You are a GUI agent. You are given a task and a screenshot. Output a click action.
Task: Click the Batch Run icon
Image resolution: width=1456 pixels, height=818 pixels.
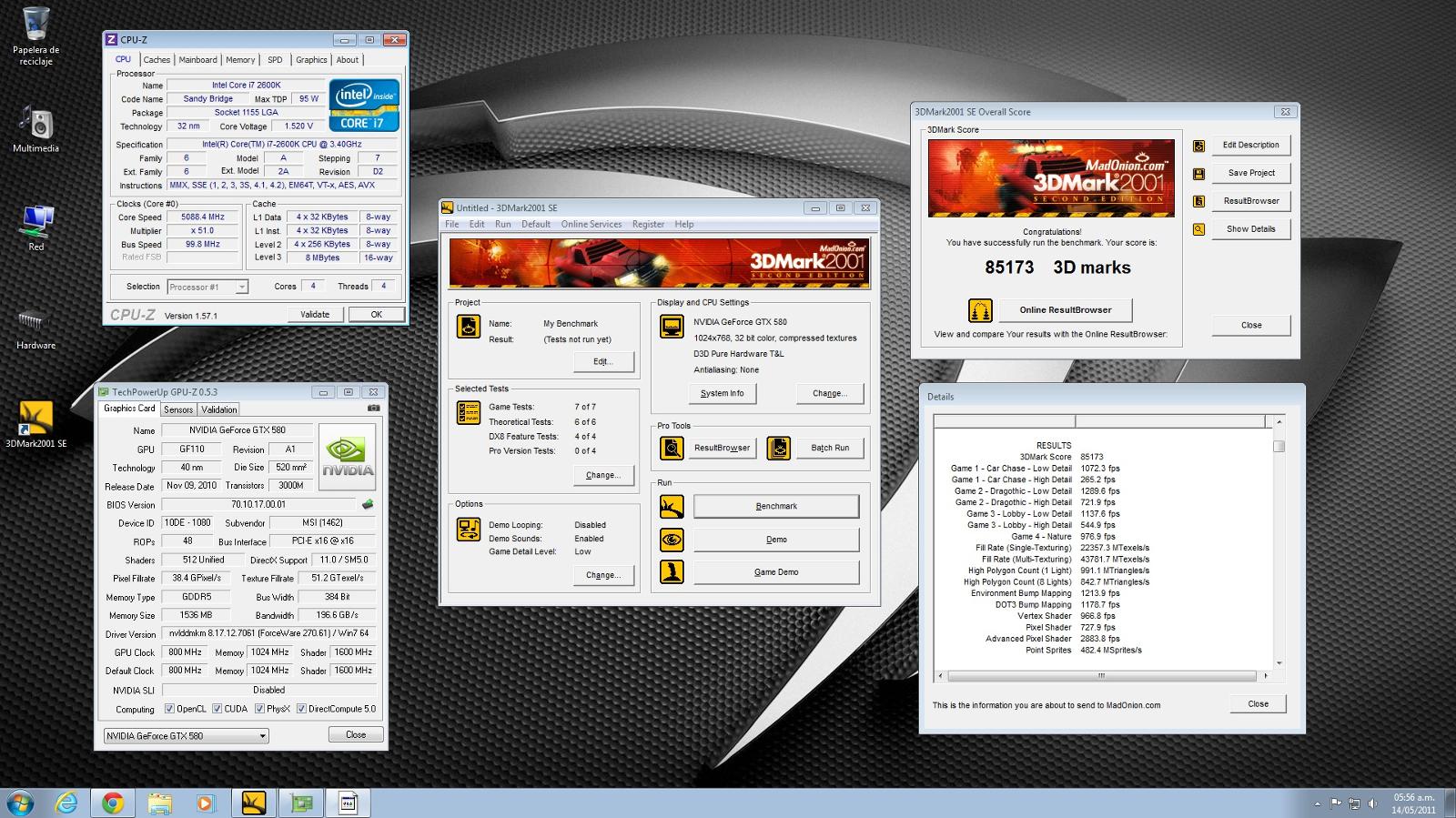pos(779,448)
